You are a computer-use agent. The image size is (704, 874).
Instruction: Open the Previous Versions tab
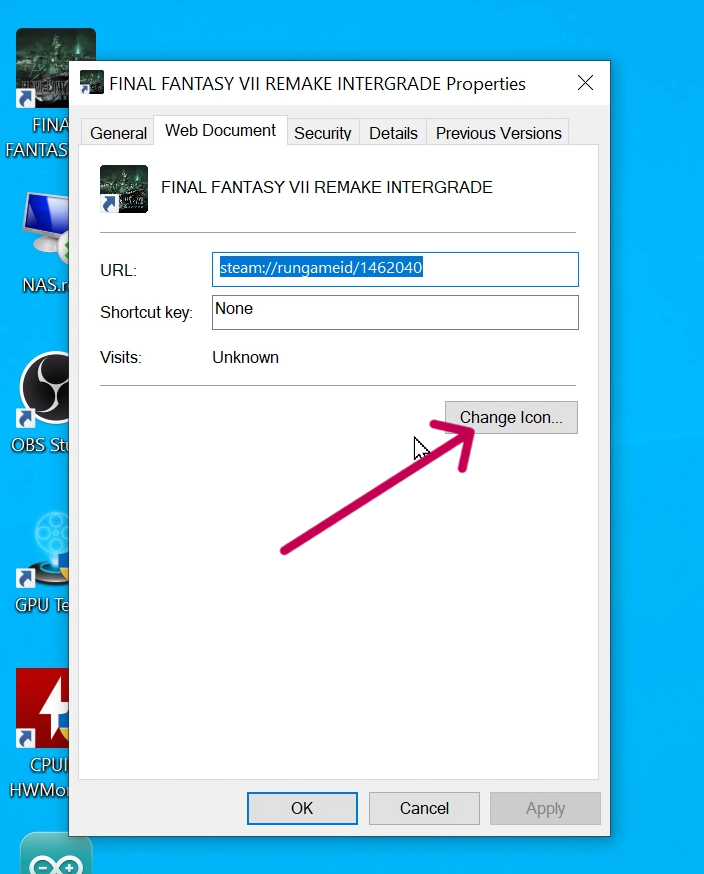coord(498,133)
